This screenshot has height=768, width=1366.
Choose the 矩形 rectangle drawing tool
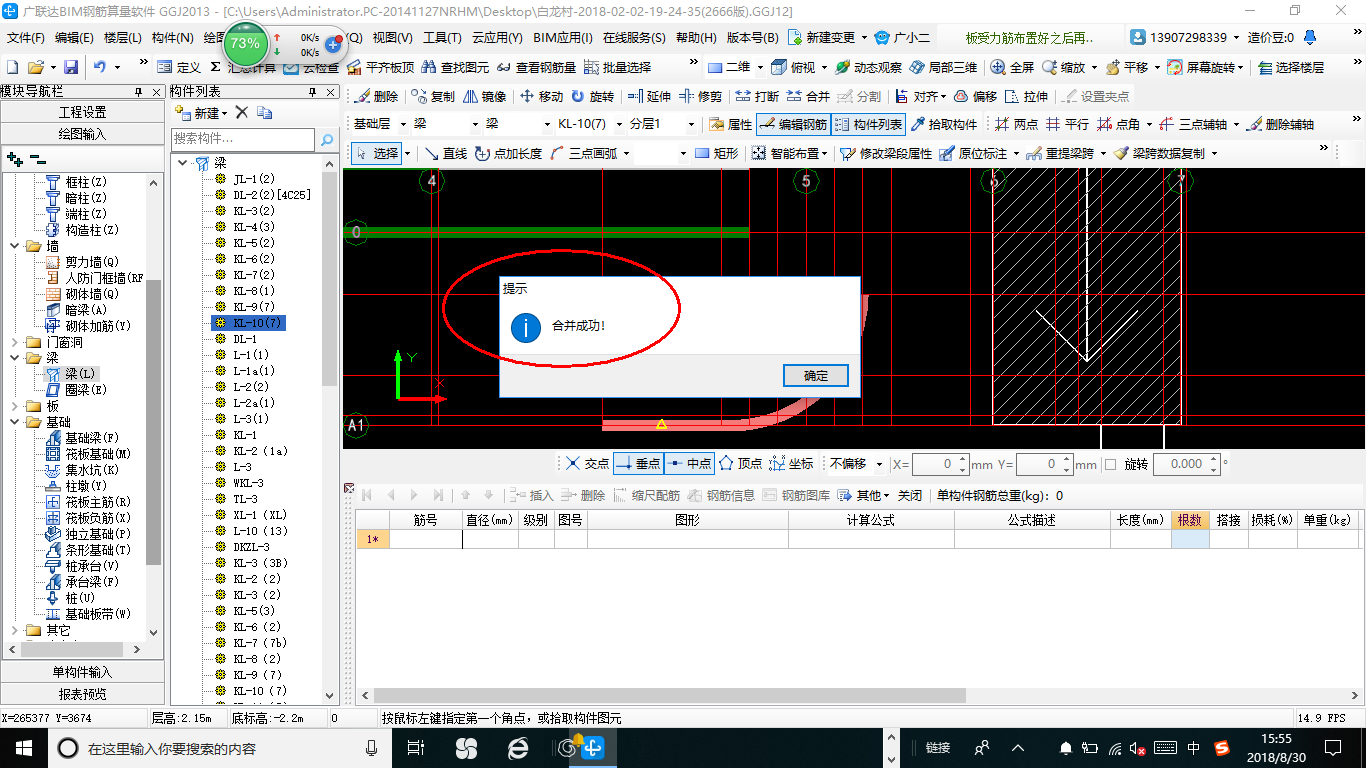pos(716,154)
